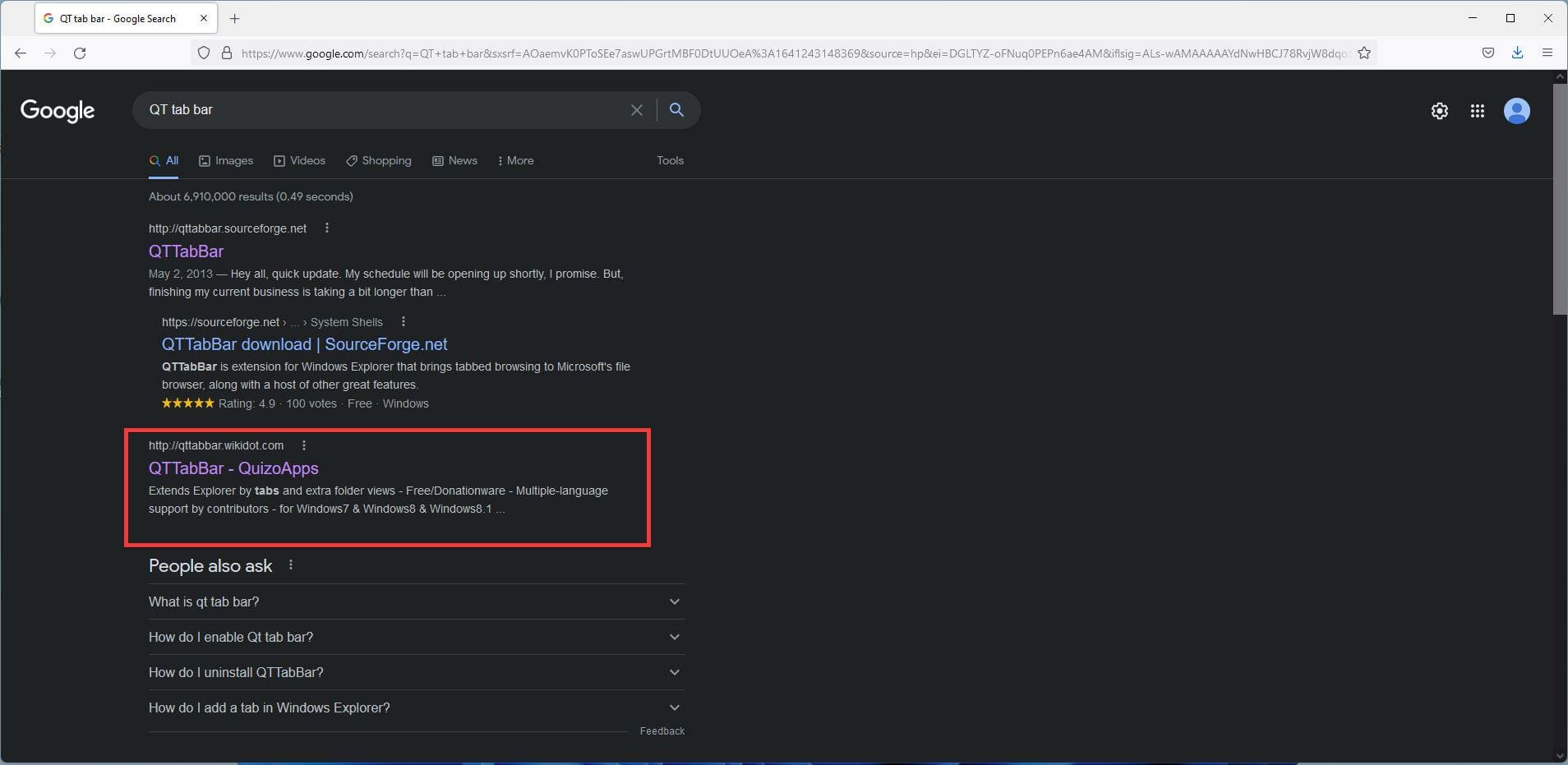
Task: Bookmark this page with star icon
Action: point(1364,53)
